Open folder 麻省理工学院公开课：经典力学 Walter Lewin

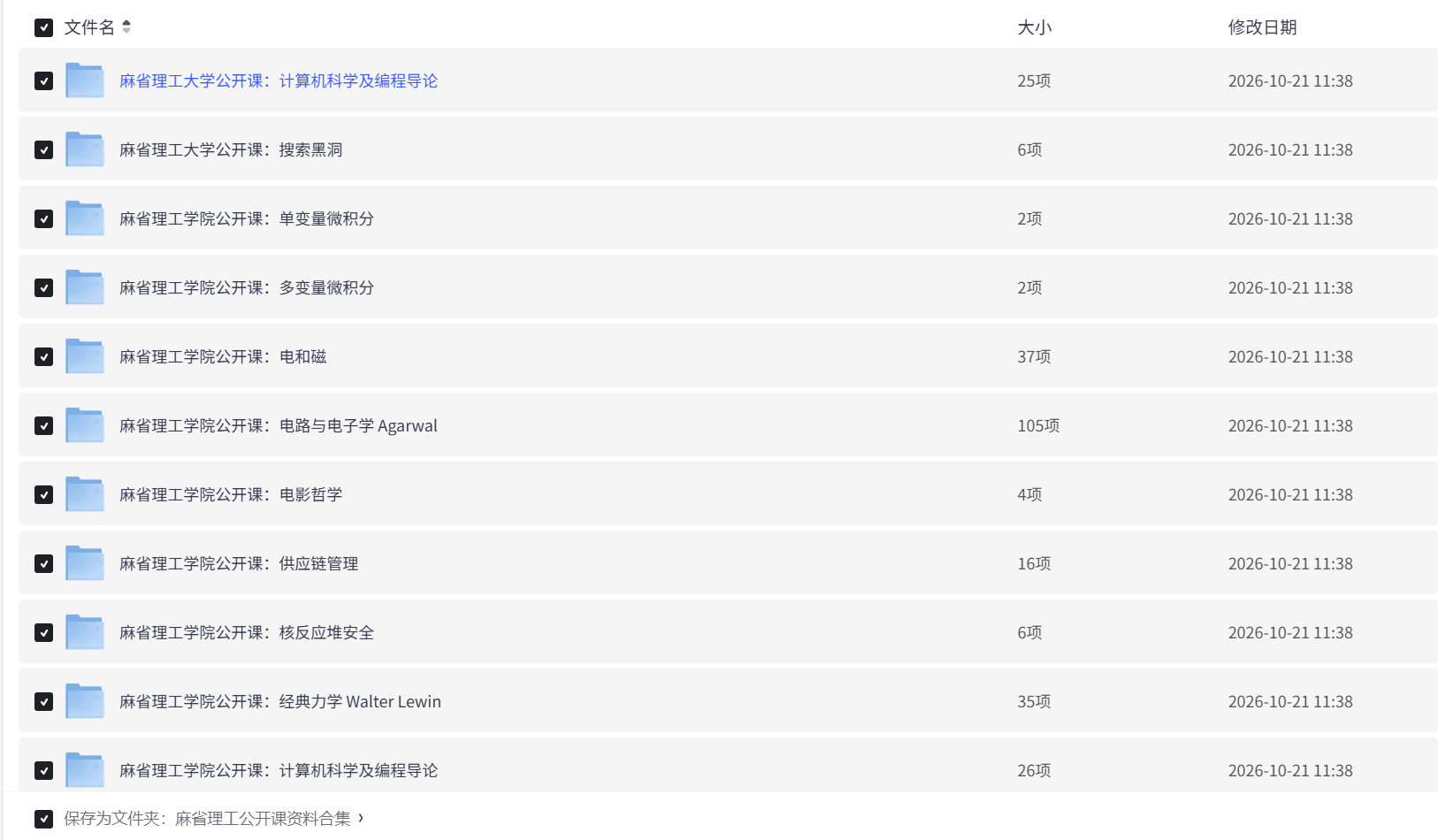(280, 701)
